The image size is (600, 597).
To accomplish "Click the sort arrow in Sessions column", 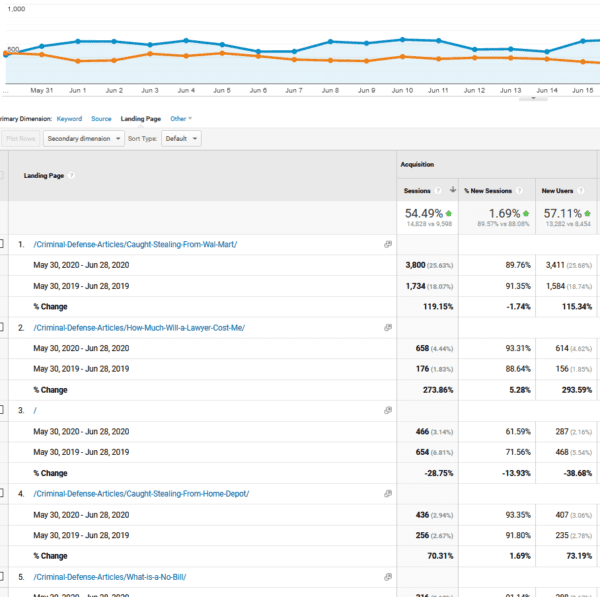I will pyautogui.click(x=454, y=189).
